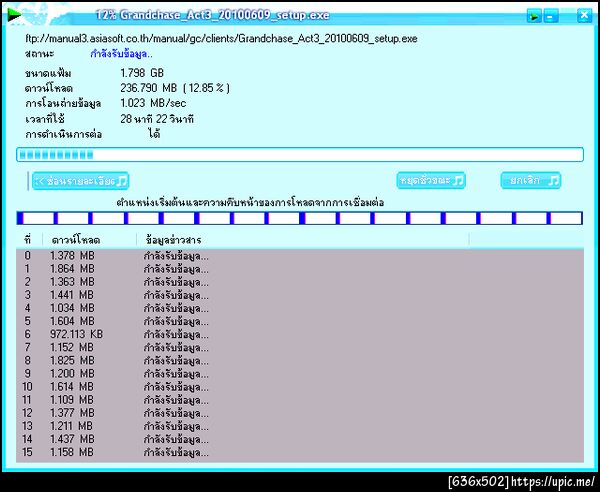Select connection row 10 with 1.614 MB
Image resolution: width=600 pixels, height=492 pixels.
(x=300, y=386)
